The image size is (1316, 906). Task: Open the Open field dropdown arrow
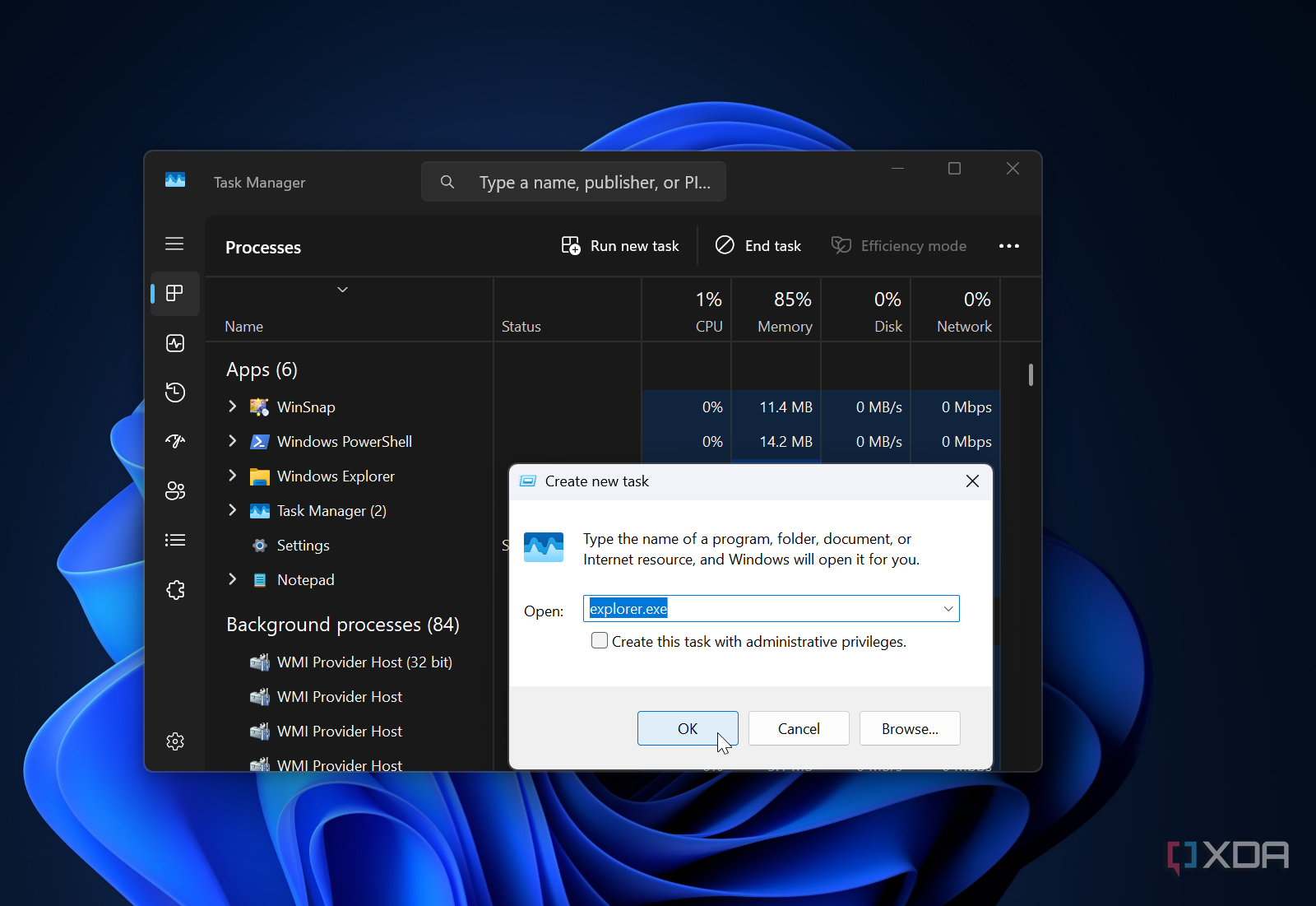pyautogui.click(x=948, y=609)
